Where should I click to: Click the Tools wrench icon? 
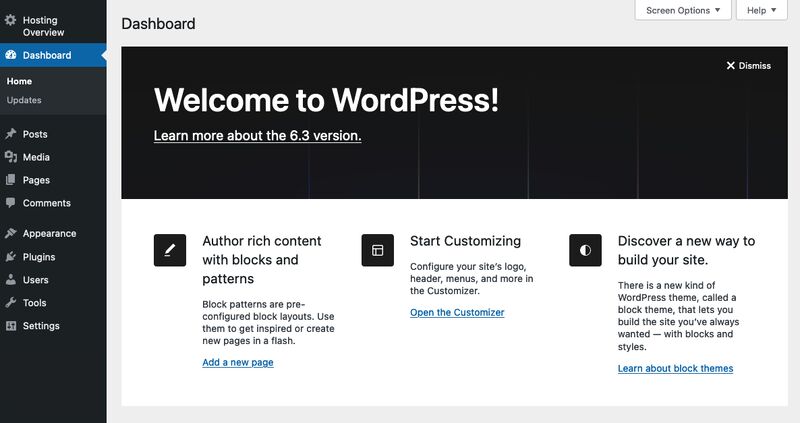(x=10, y=303)
